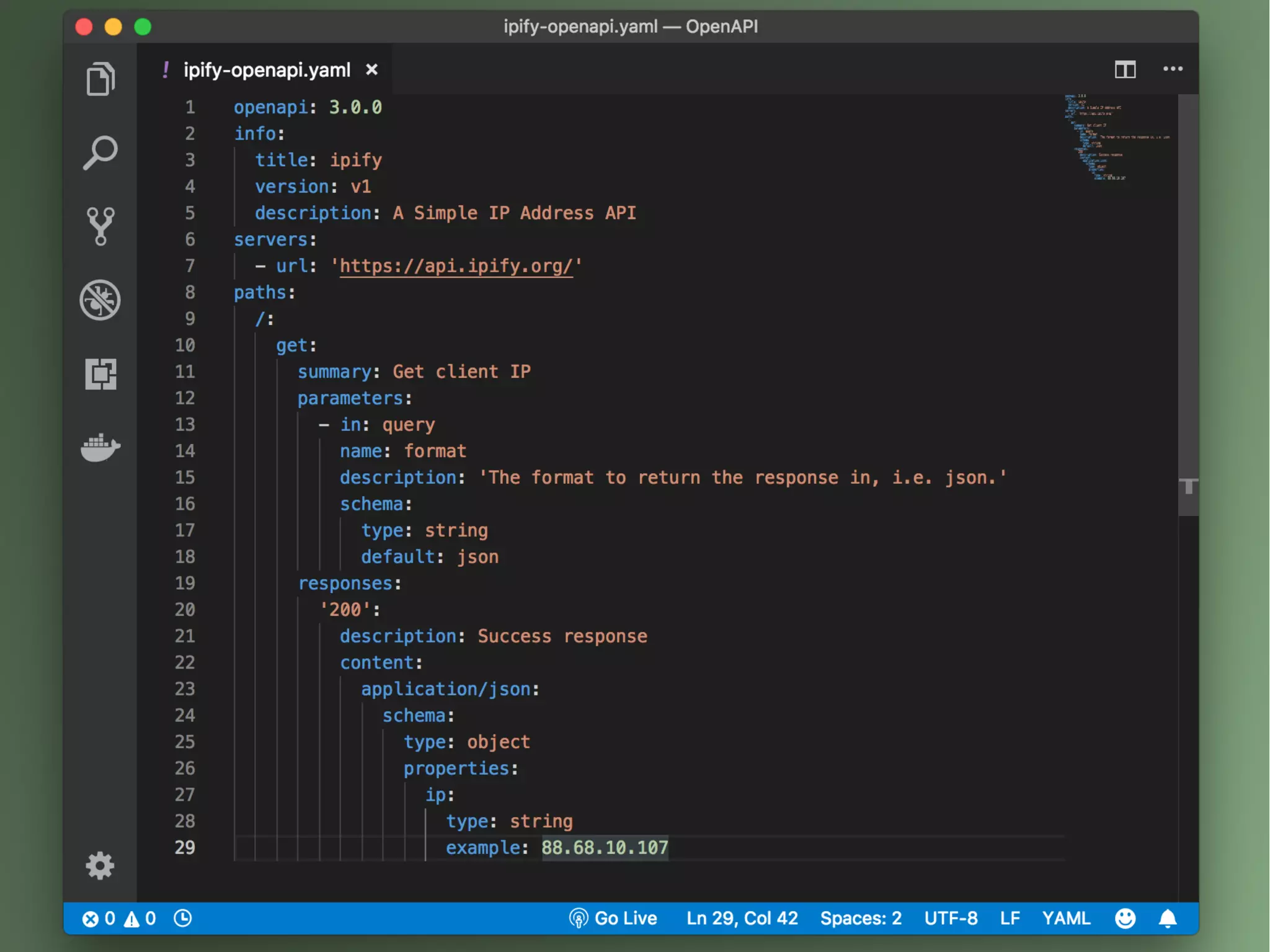
Task: Change YAML language mode
Action: tap(1066, 918)
